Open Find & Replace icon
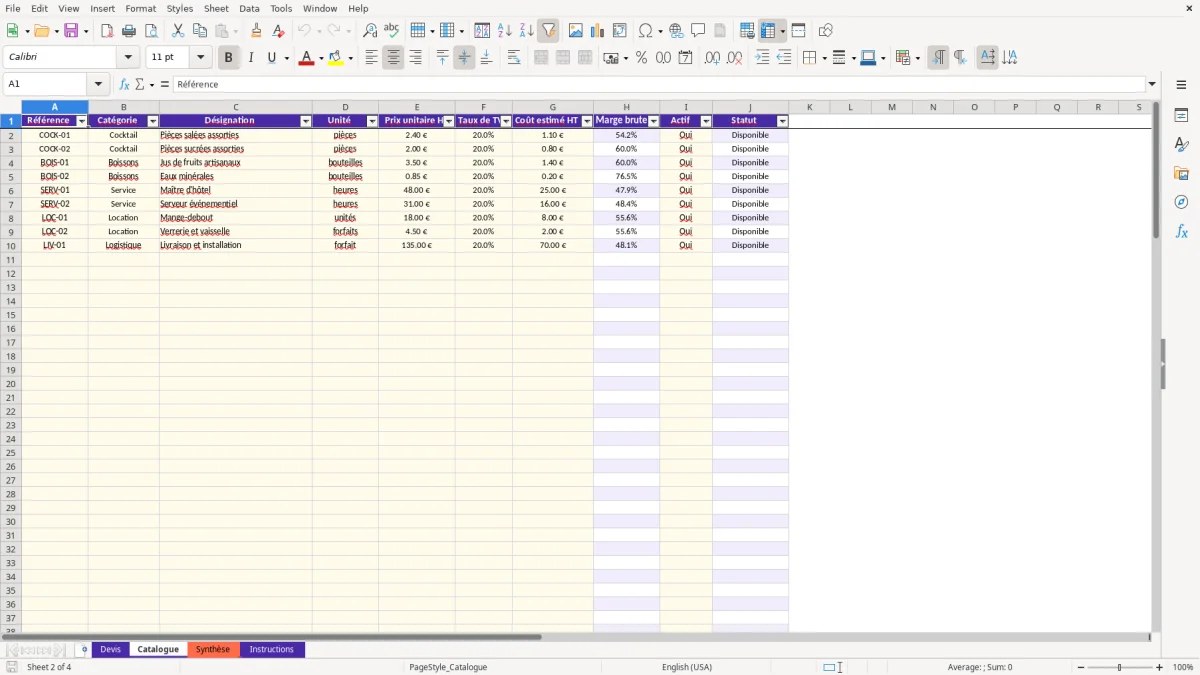Viewport: 1200px width, 675px height. click(370, 31)
